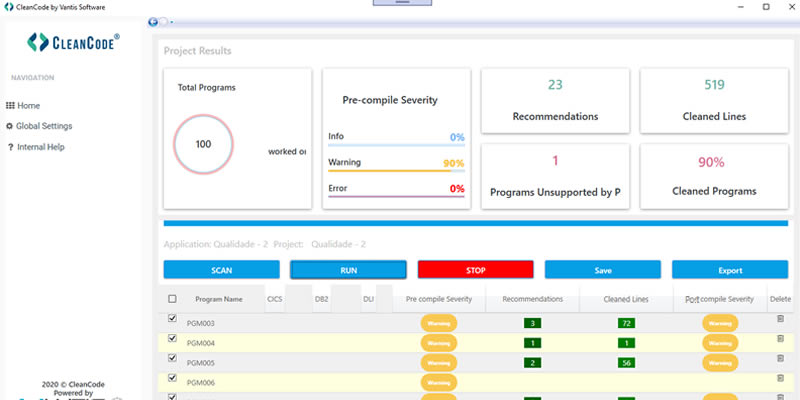Click the Export button

click(x=730, y=270)
